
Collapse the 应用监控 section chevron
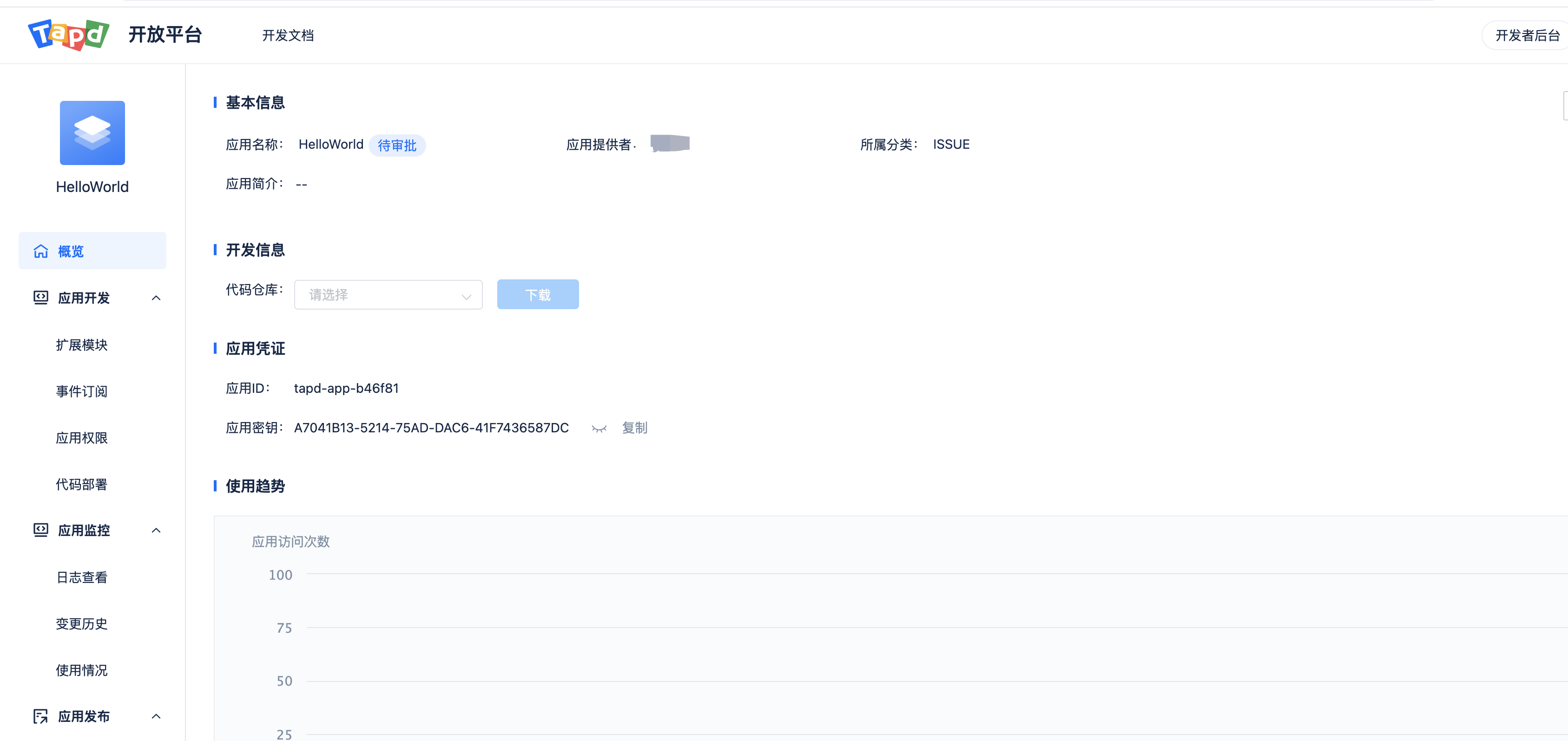point(156,530)
